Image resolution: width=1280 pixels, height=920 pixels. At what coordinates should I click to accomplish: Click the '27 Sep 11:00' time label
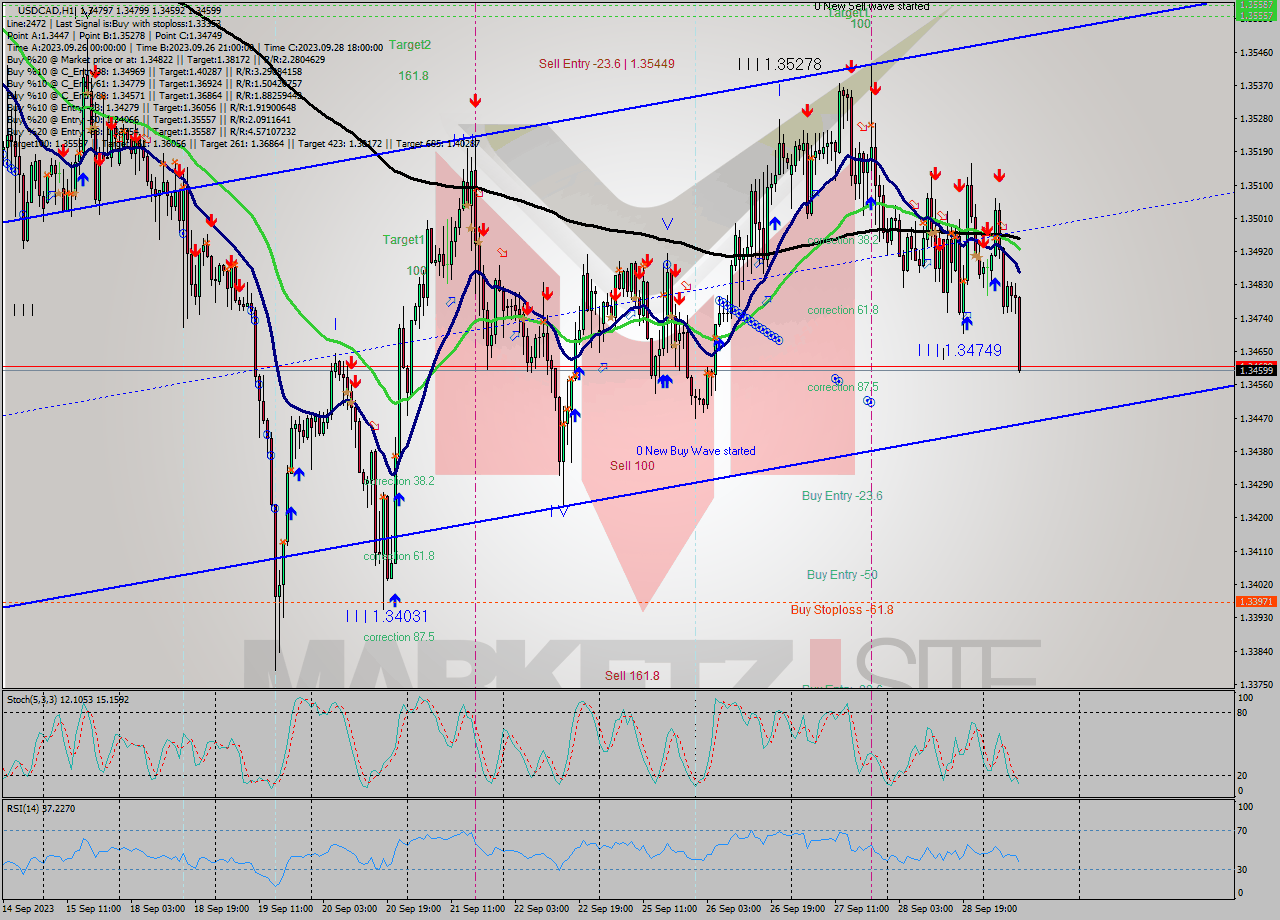pyautogui.click(x=862, y=908)
